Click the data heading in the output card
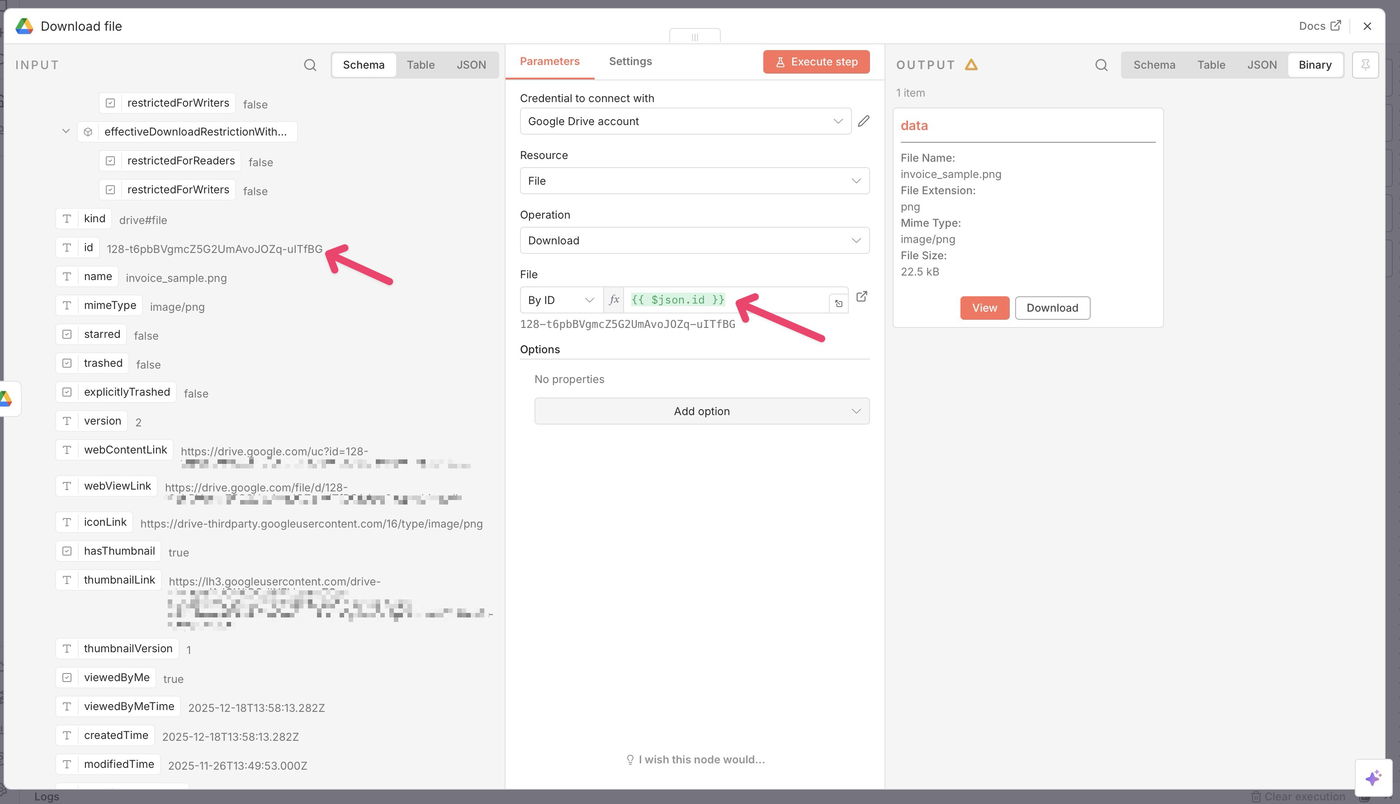Screen dimensions: 1400x804 pyautogui.click(x=914, y=126)
